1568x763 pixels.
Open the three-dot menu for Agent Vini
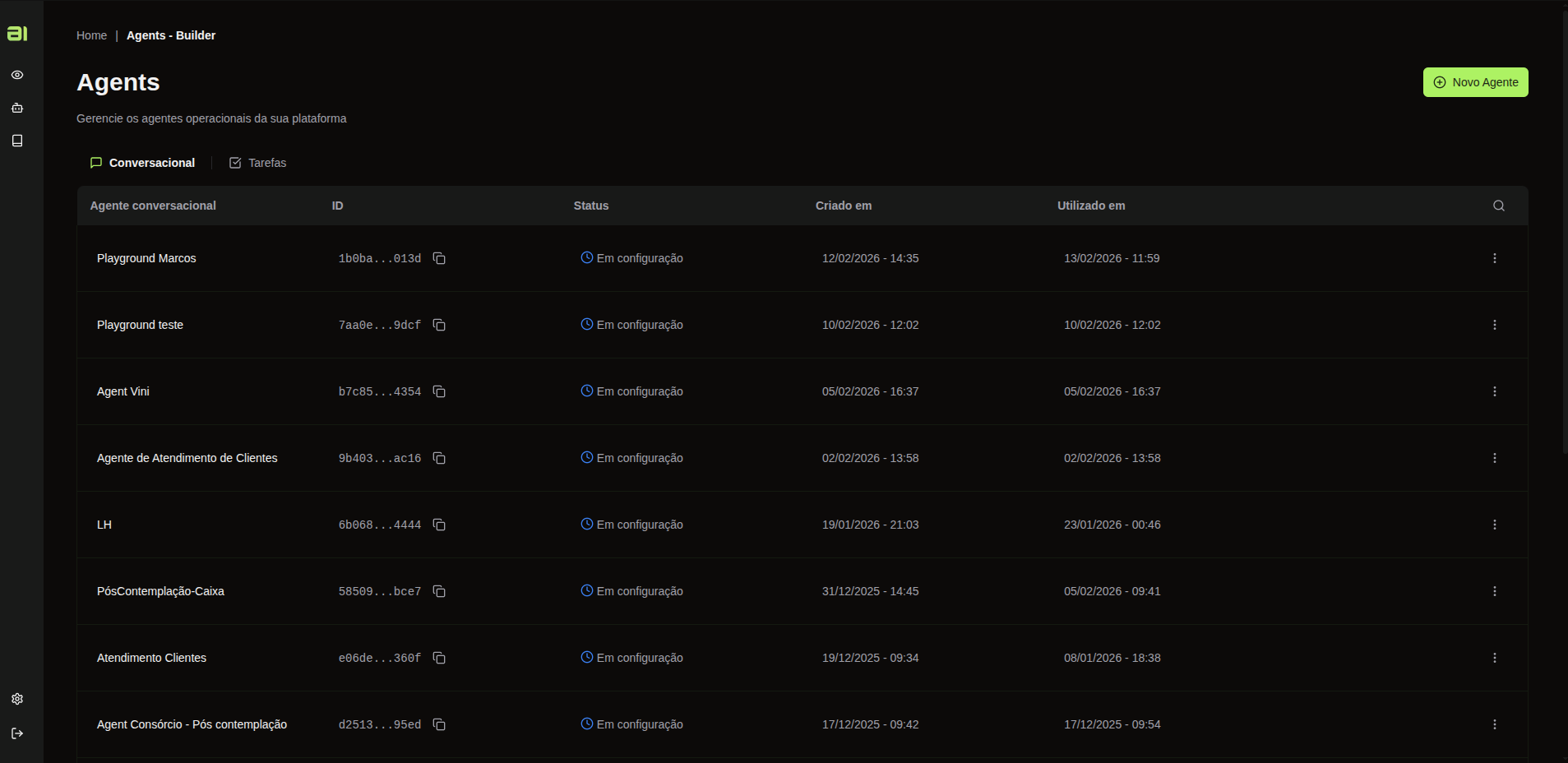(1494, 391)
